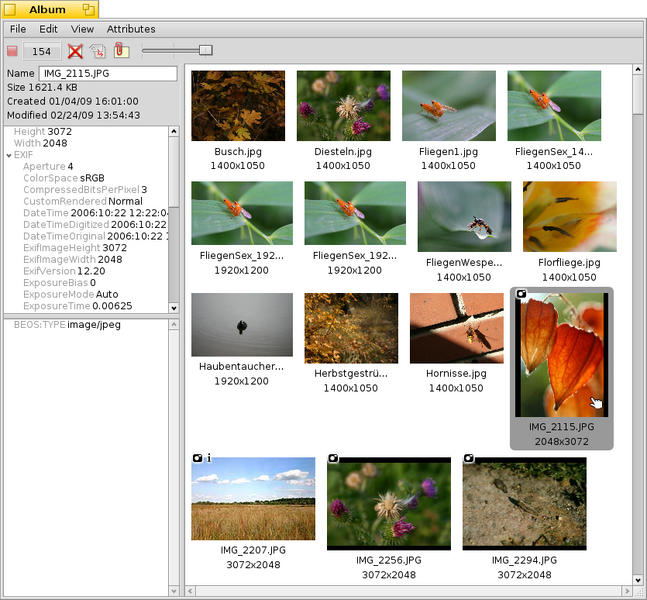Select the Florfliege.jpg thumbnail

click(570, 217)
